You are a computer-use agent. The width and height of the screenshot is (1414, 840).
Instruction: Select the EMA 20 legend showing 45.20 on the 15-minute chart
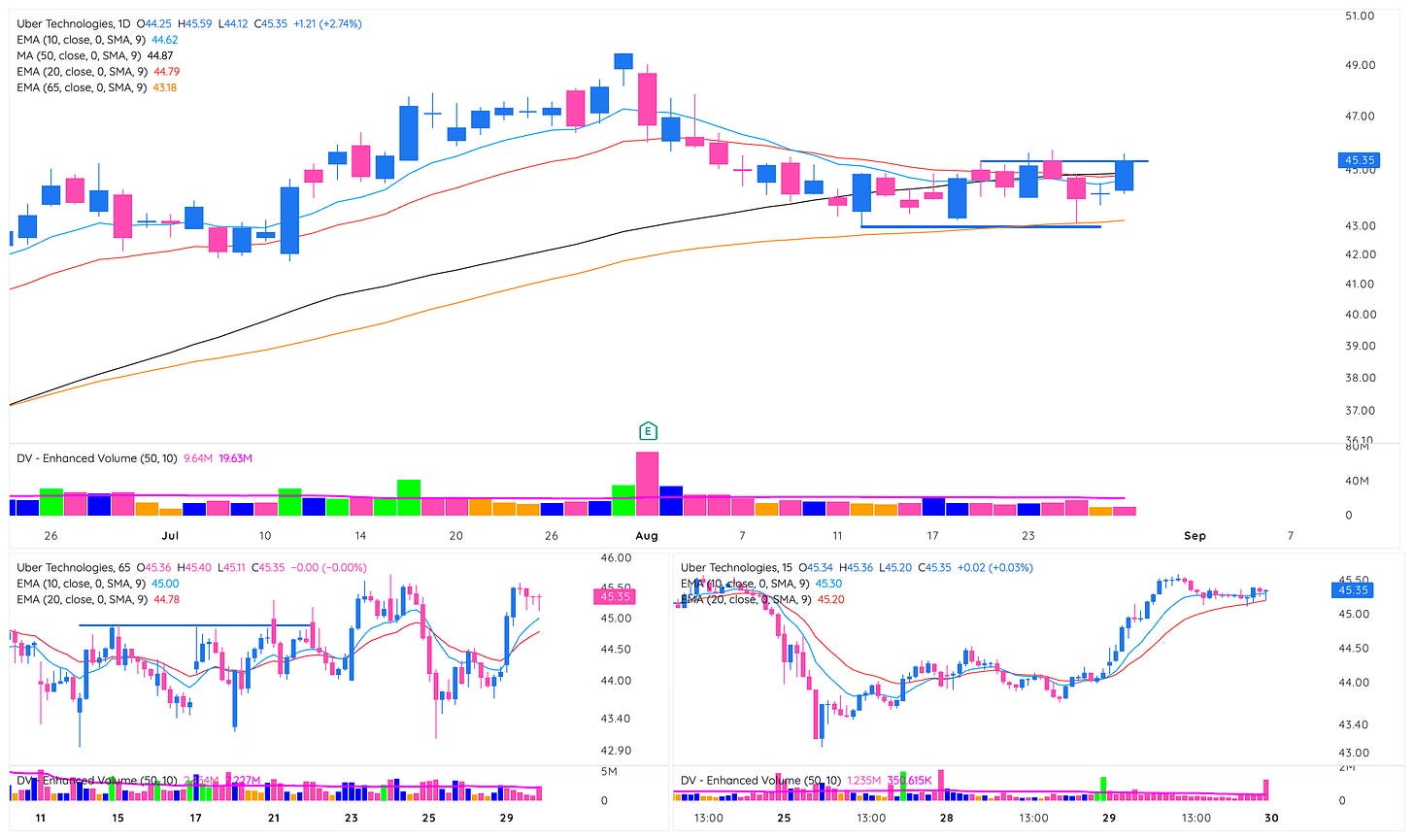coord(762,600)
